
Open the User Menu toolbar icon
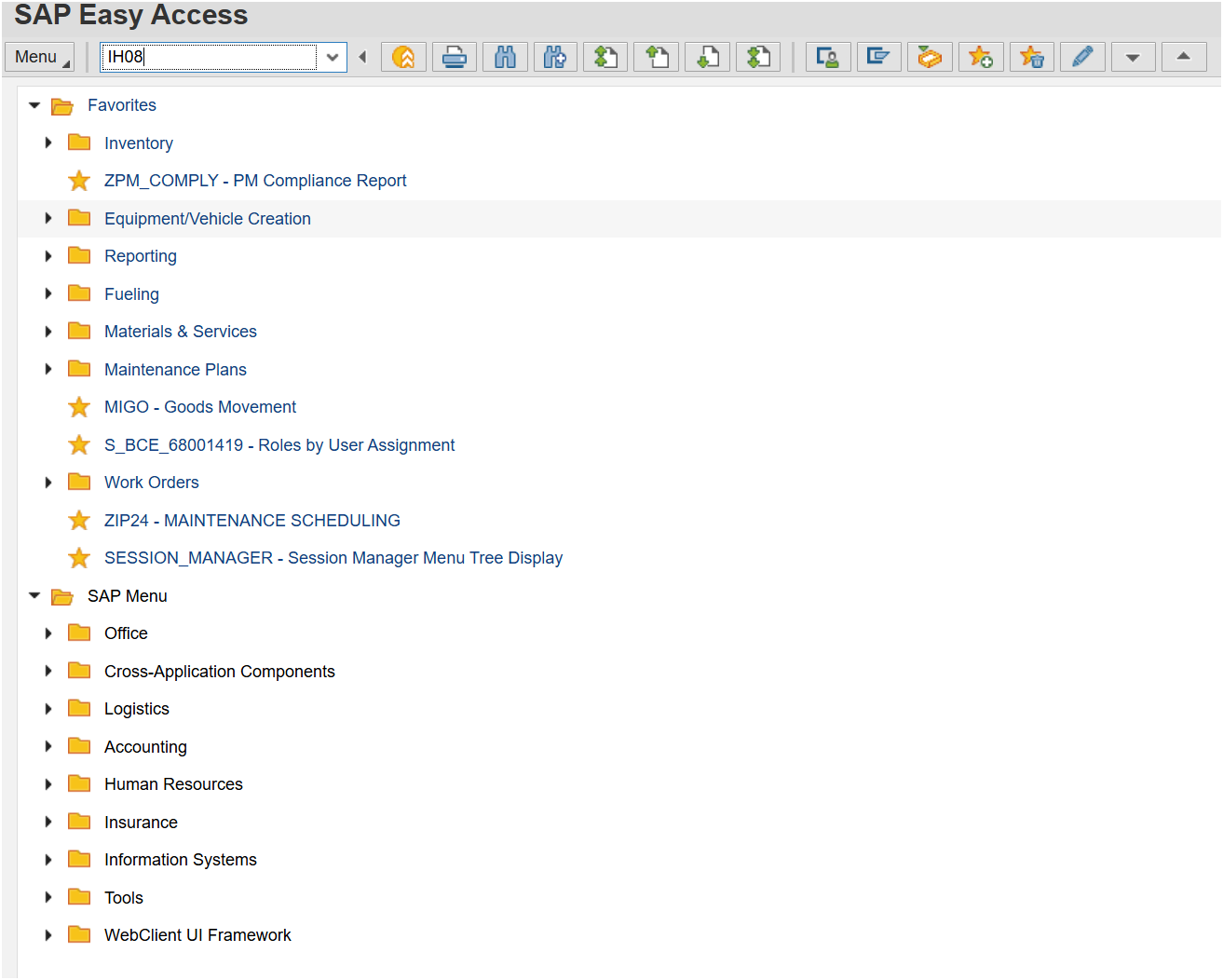pyautogui.click(x=828, y=57)
